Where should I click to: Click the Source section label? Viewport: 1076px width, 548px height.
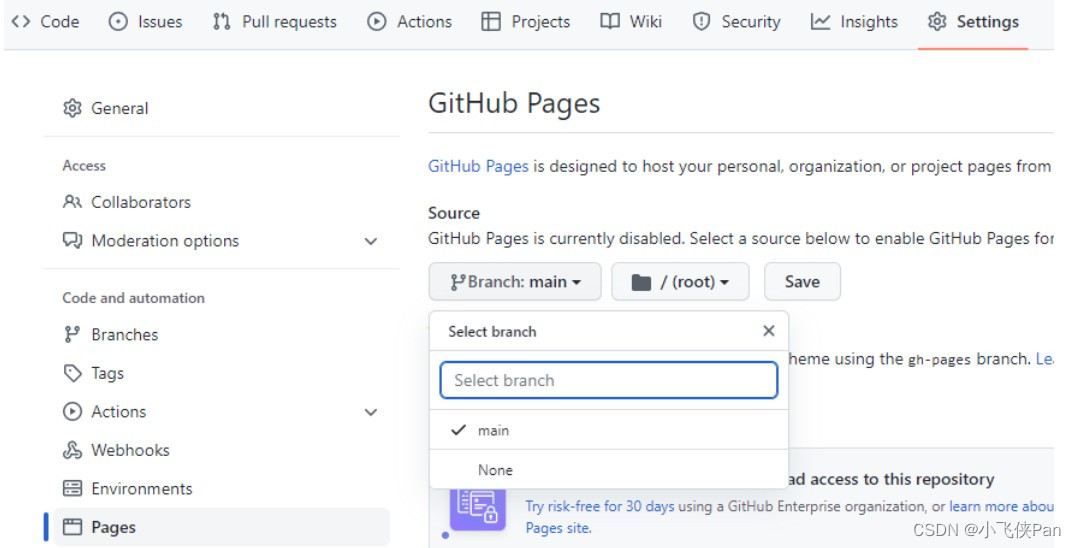click(454, 213)
